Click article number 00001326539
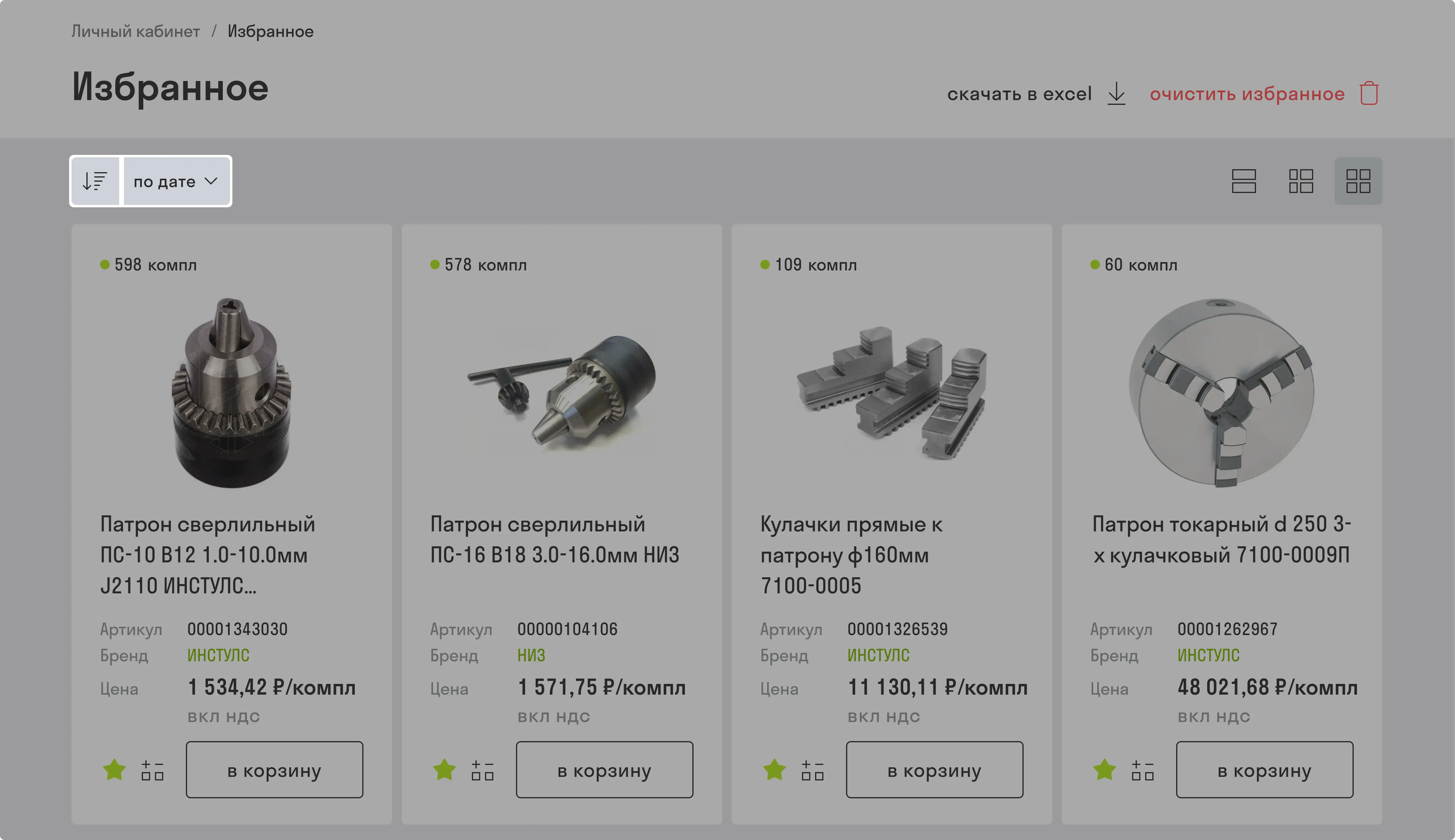 coord(897,629)
